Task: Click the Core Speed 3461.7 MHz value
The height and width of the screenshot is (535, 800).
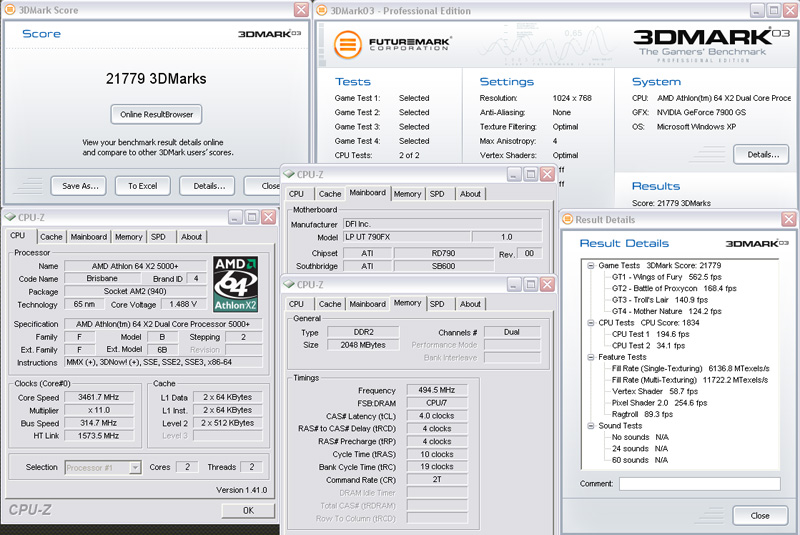Action: [98, 397]
